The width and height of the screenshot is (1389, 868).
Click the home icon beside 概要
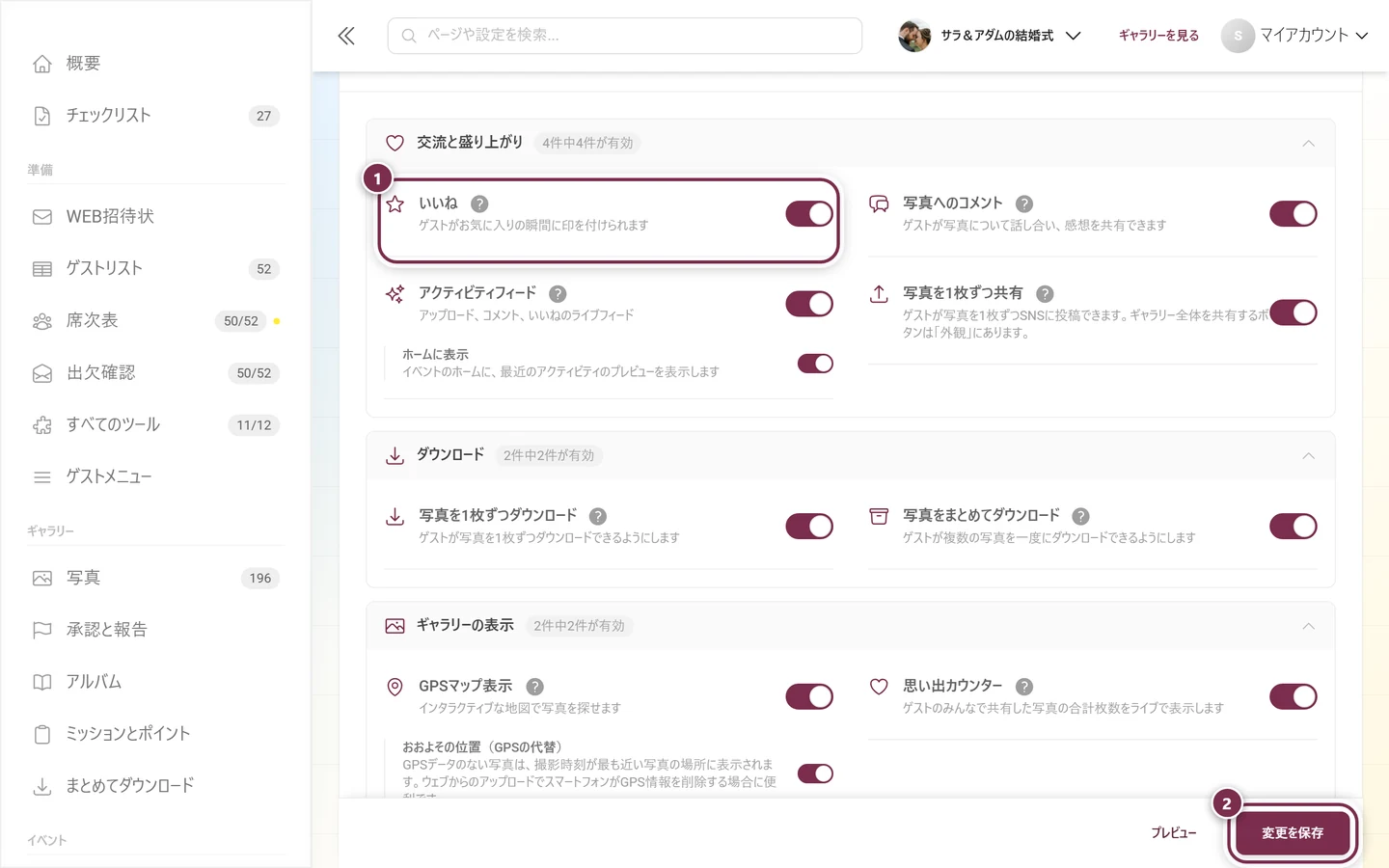(42, 64)
